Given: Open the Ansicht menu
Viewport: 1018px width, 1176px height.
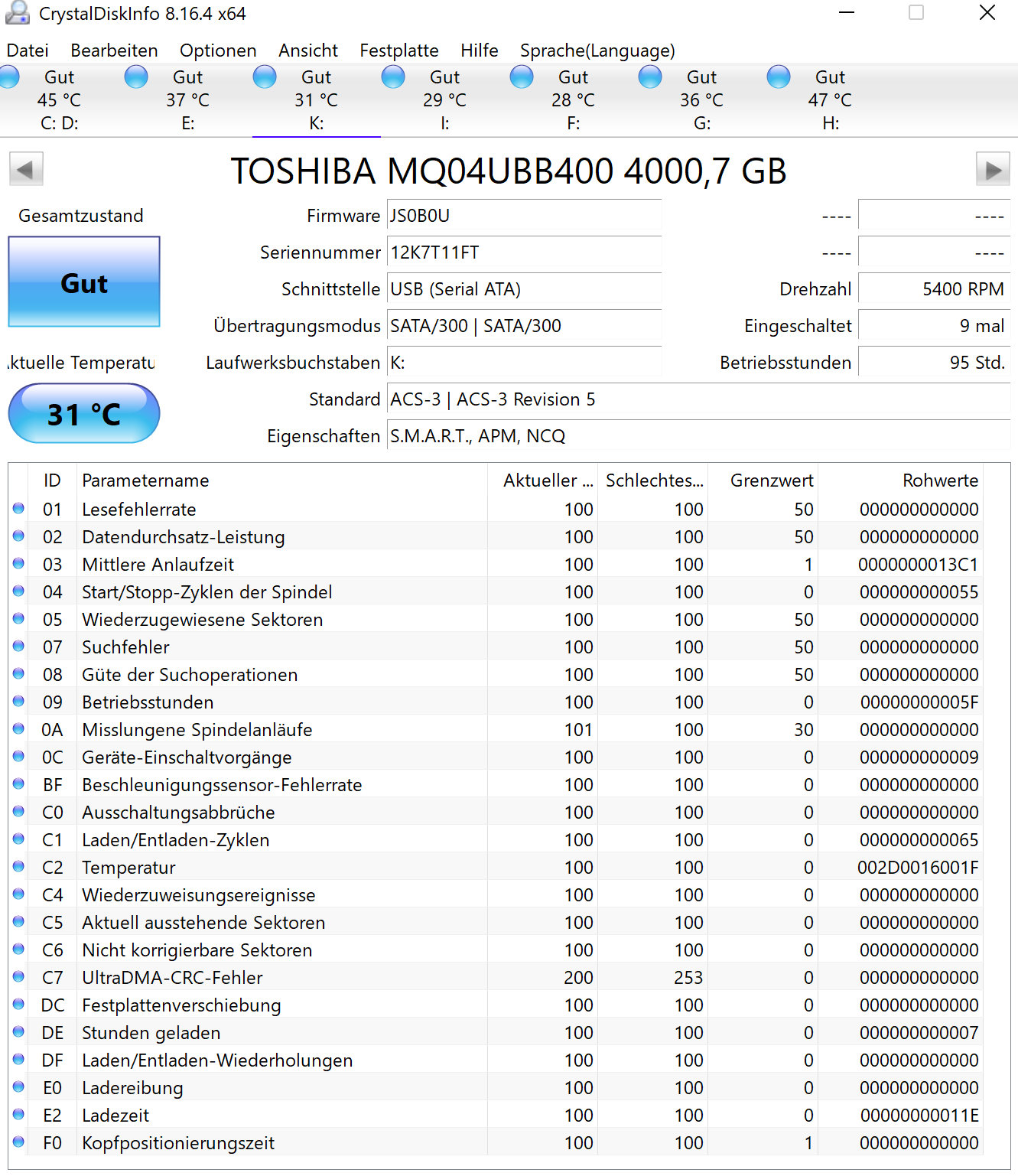Looking at the screenshot, I should click(308, 50).
